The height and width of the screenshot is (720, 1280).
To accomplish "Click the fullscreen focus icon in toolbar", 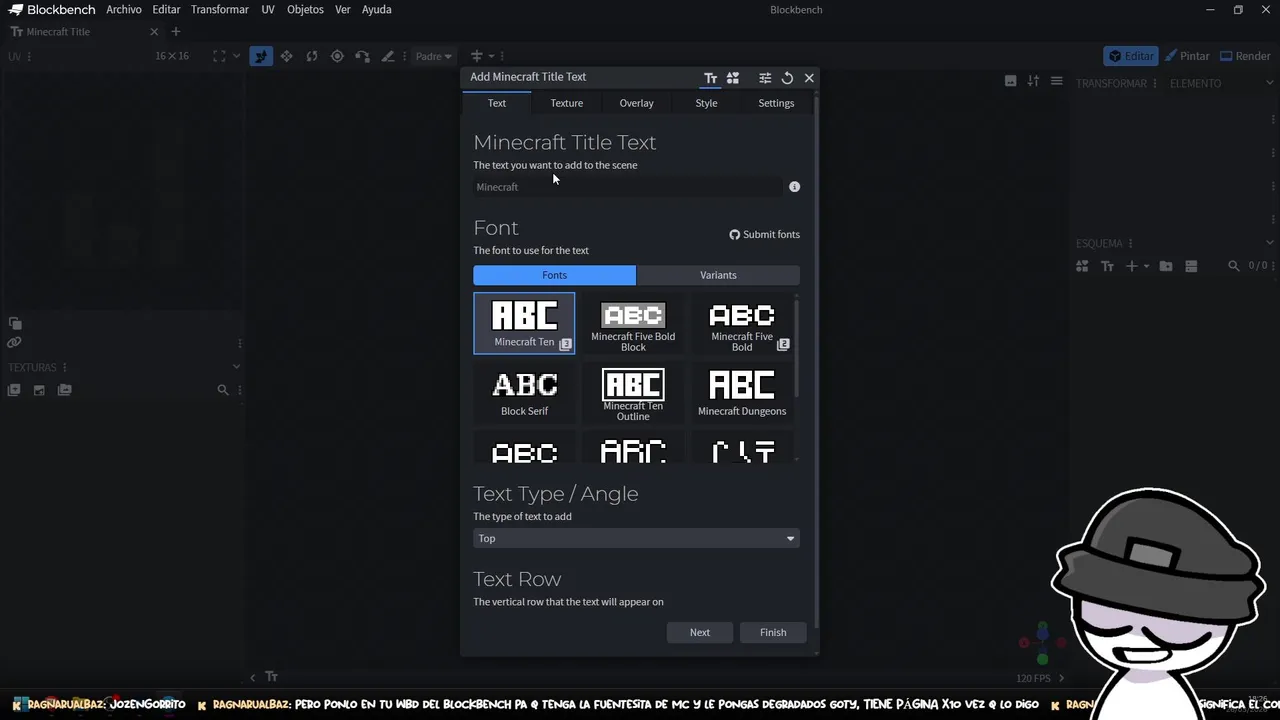I will (x=219, y=56).
